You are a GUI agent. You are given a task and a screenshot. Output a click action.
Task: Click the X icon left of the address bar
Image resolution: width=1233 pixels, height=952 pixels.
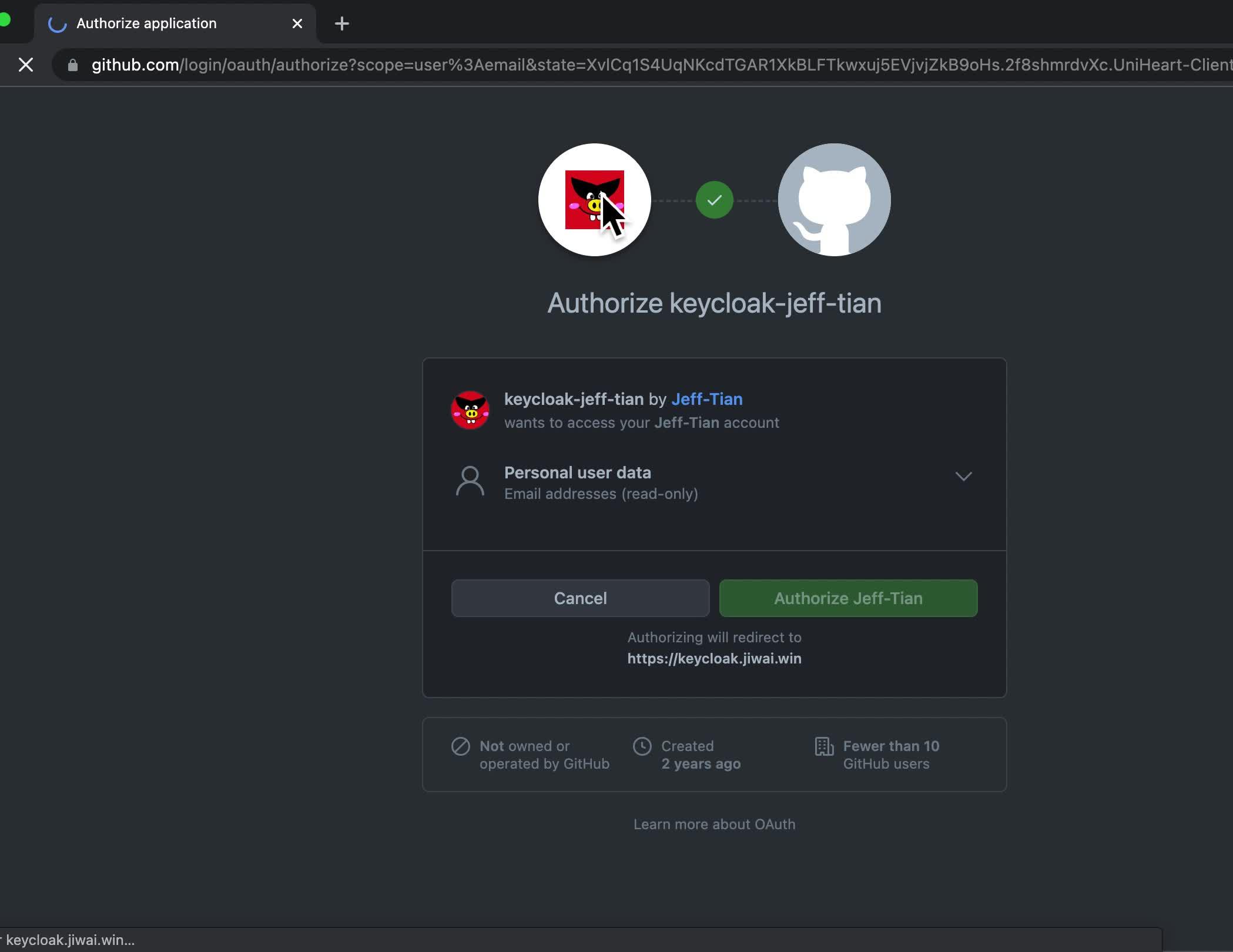[x=26, y=65]
